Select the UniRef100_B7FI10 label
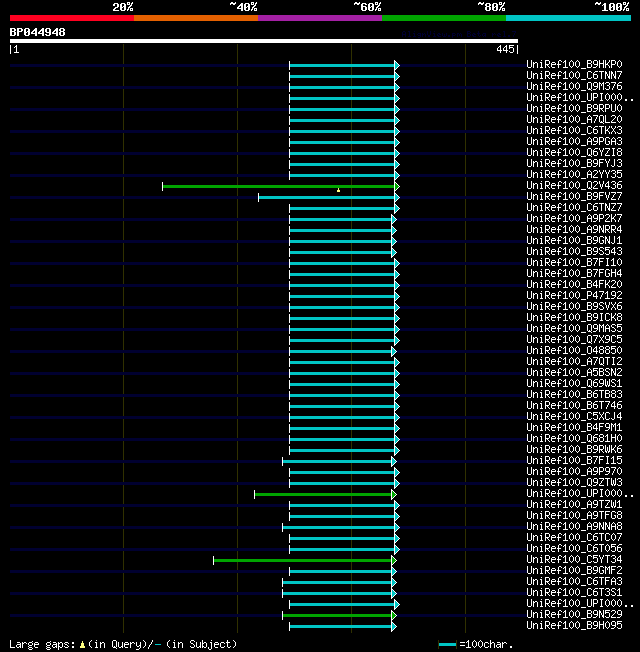The height and width of the screenshot is (652, 640). point(574,262)
